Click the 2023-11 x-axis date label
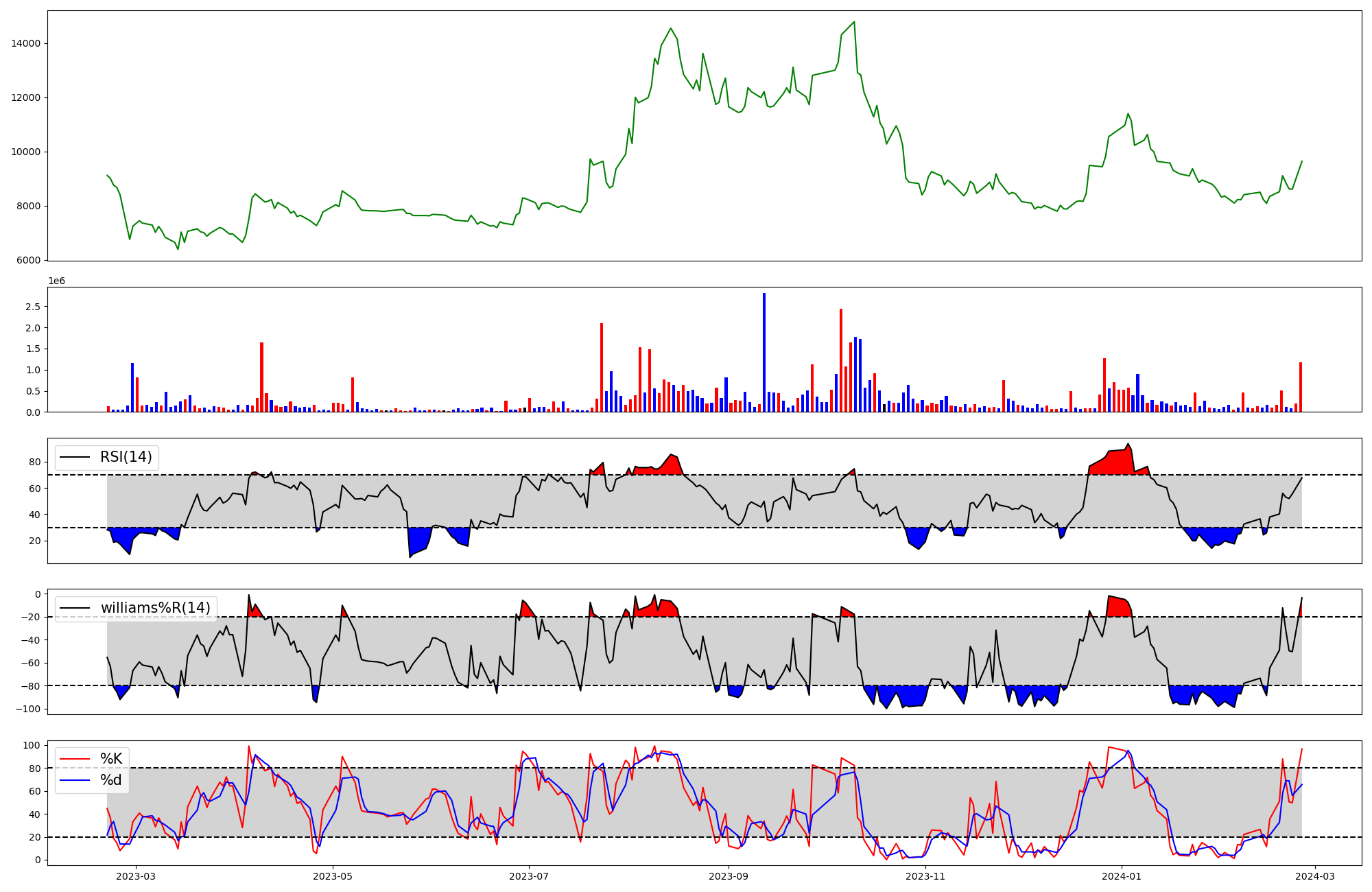1372x892 pixels. tap(925, 876)
